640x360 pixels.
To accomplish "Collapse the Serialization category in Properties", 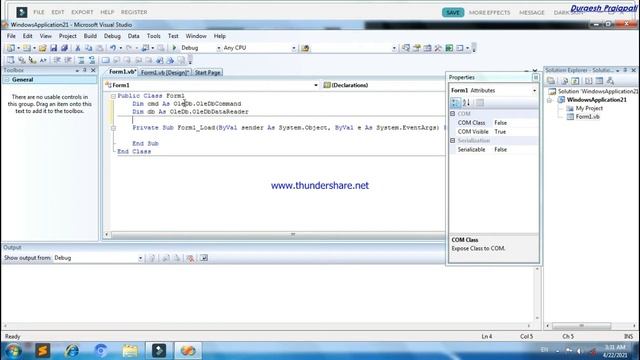I will click(453, 140).
